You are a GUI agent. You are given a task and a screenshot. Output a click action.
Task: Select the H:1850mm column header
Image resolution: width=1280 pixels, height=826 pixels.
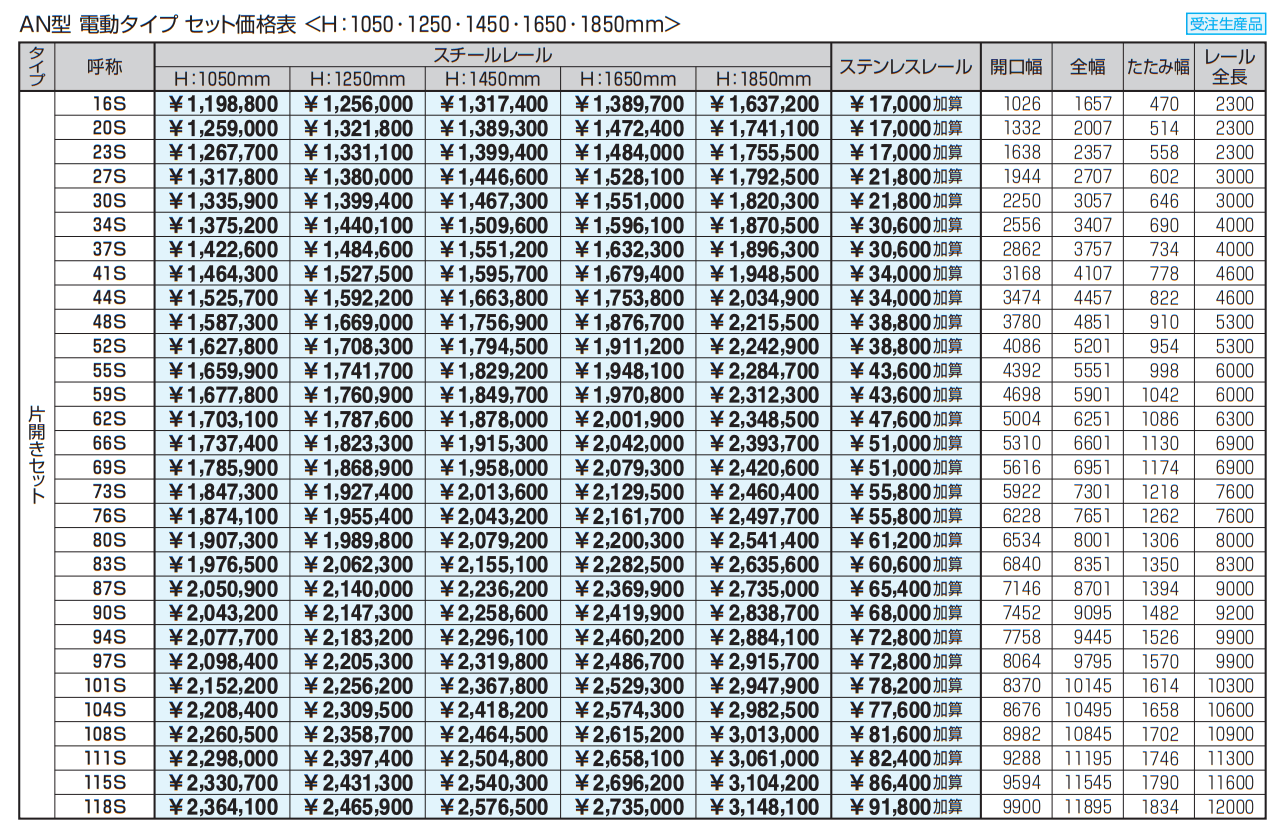(x=764, y=79)
